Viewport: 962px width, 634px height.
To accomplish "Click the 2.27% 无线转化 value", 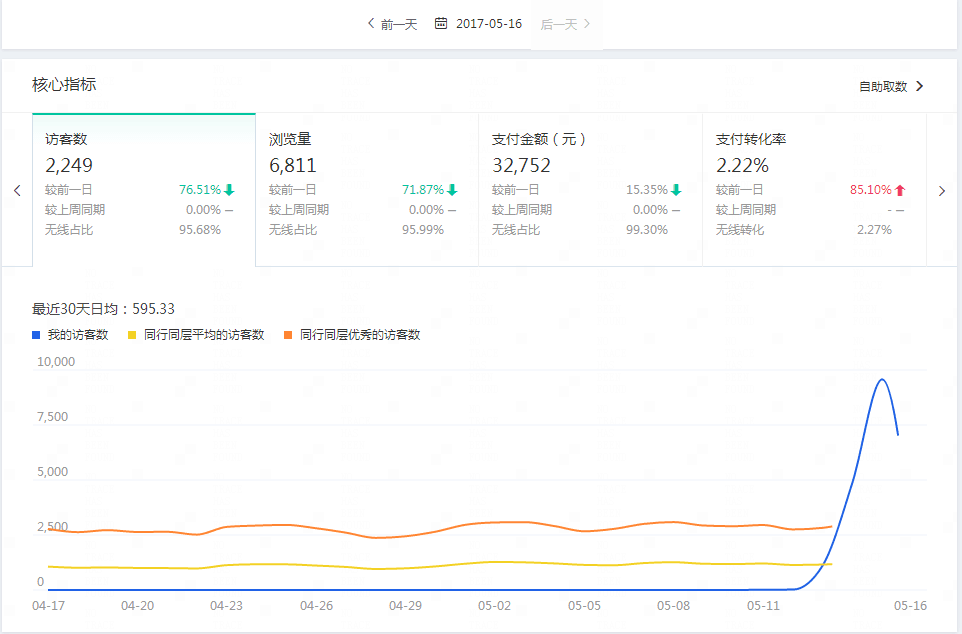I will click(874, 230).
